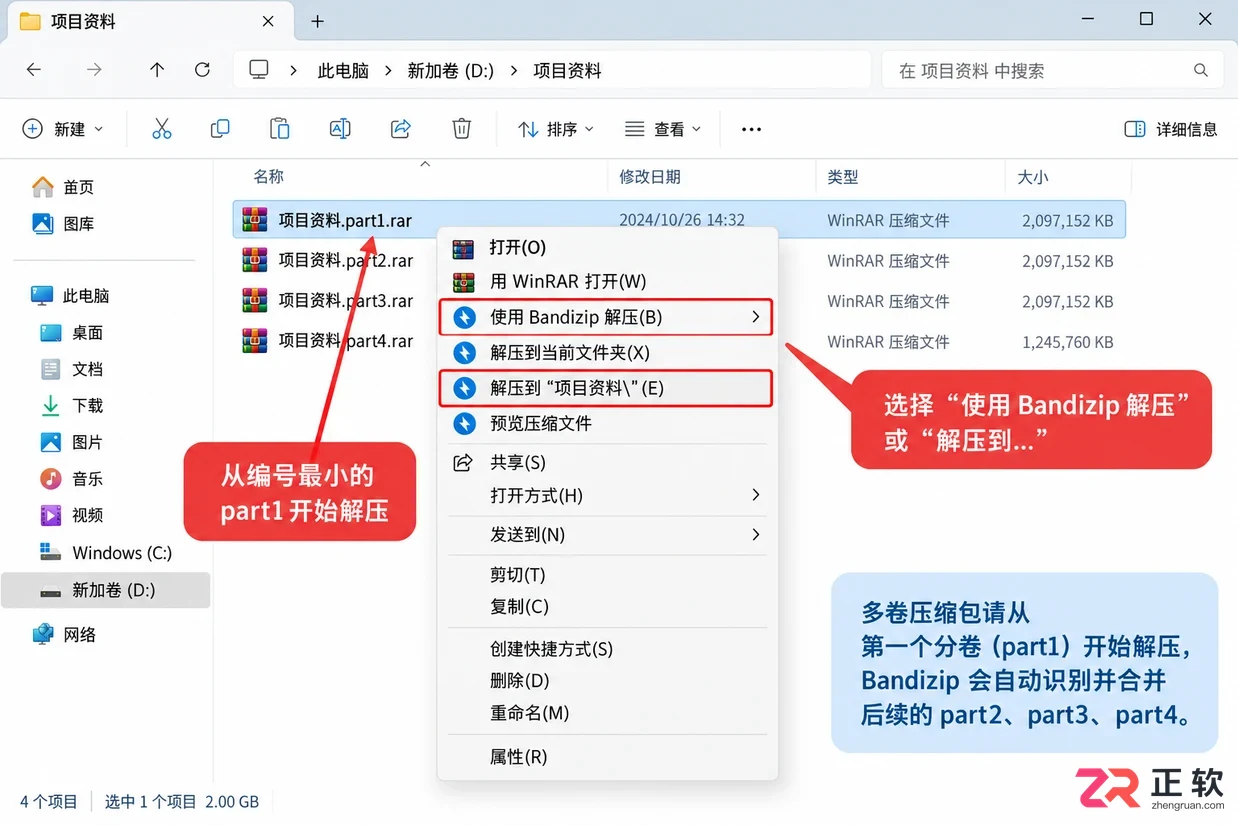Select 此电脑 in the sidebar

pyautogui.click(x=71, y=296)
